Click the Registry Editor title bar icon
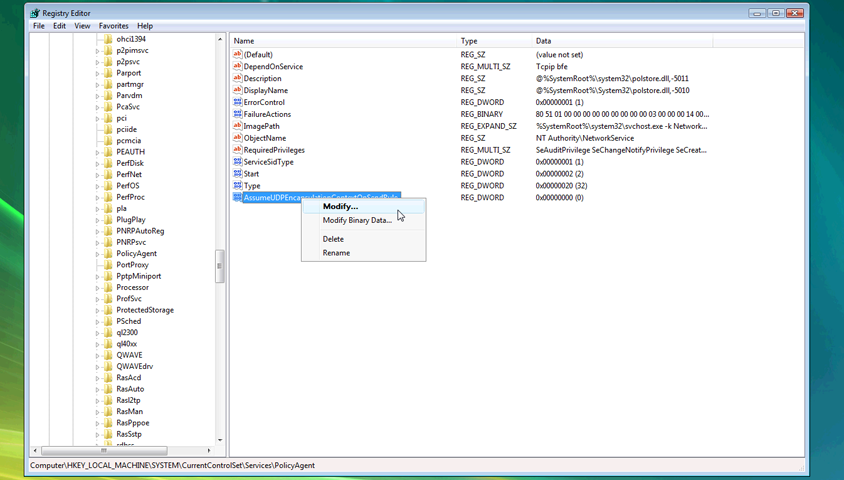The width and height of the screenshot is (844, 480). click(34, 13)
